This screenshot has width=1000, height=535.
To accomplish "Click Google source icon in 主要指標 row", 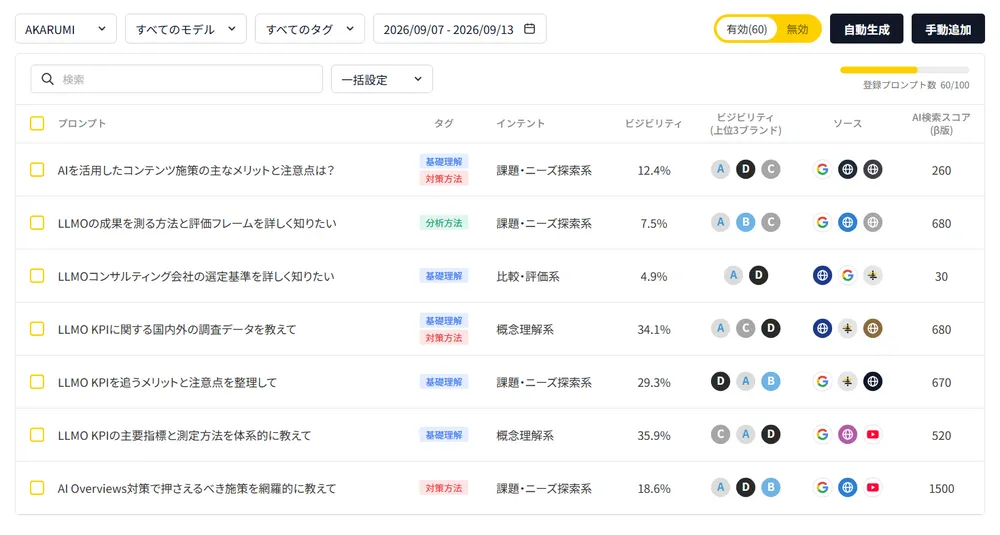I will click(x=822, y=434).
